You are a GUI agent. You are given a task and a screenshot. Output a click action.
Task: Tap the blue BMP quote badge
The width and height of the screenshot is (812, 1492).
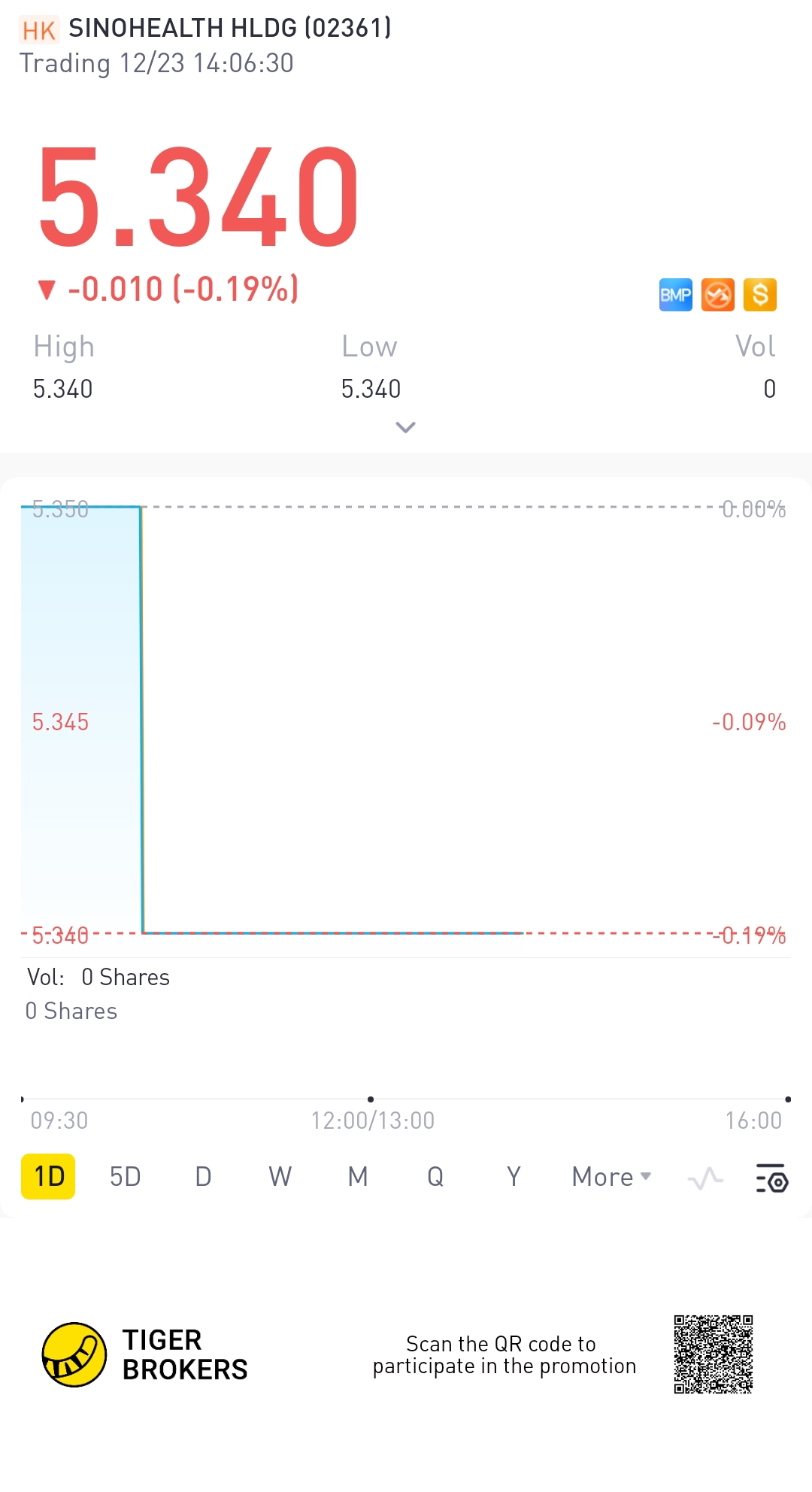[675, 295]
